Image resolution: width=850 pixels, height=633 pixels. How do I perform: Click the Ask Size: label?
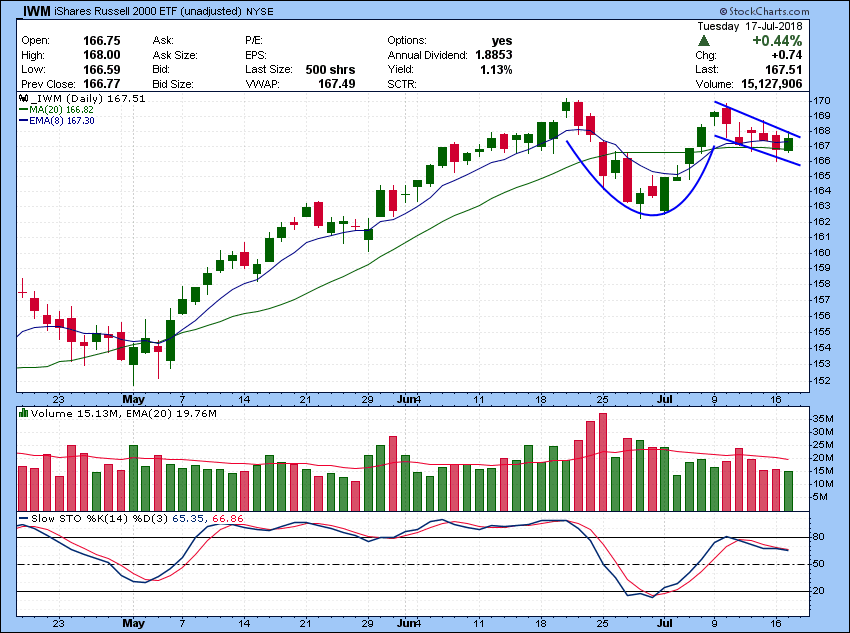point(175,55)
